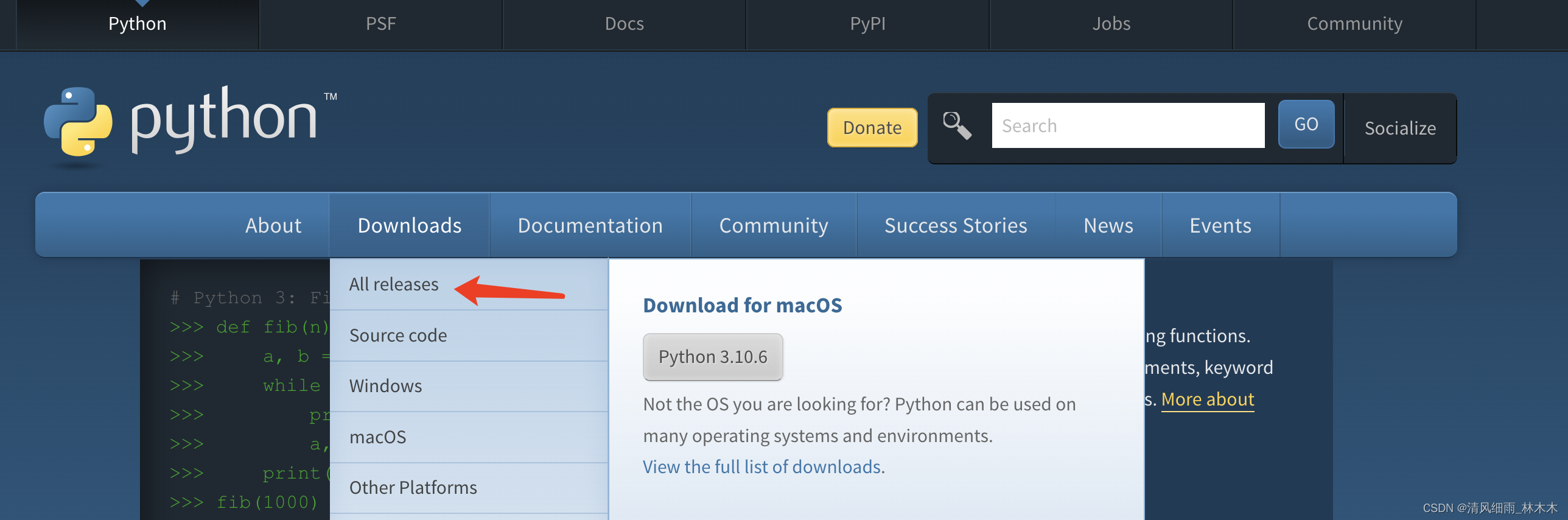The width and height of the screenshot is (1568, 520).
Task: Click the Python snake logo
Action: pyautogui.click(x=78, y=121)
